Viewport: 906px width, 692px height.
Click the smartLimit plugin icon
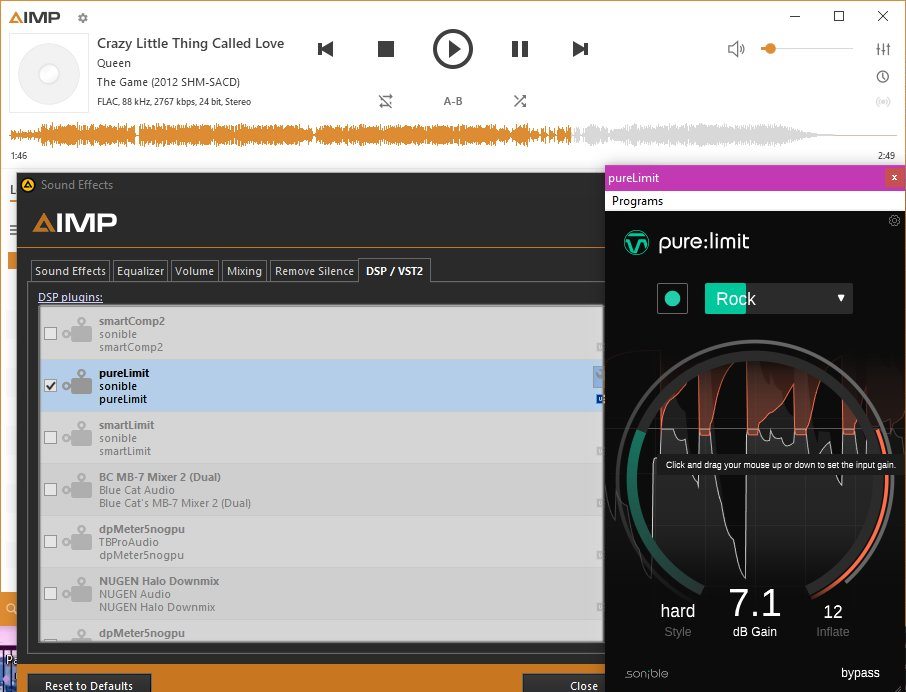78,434
